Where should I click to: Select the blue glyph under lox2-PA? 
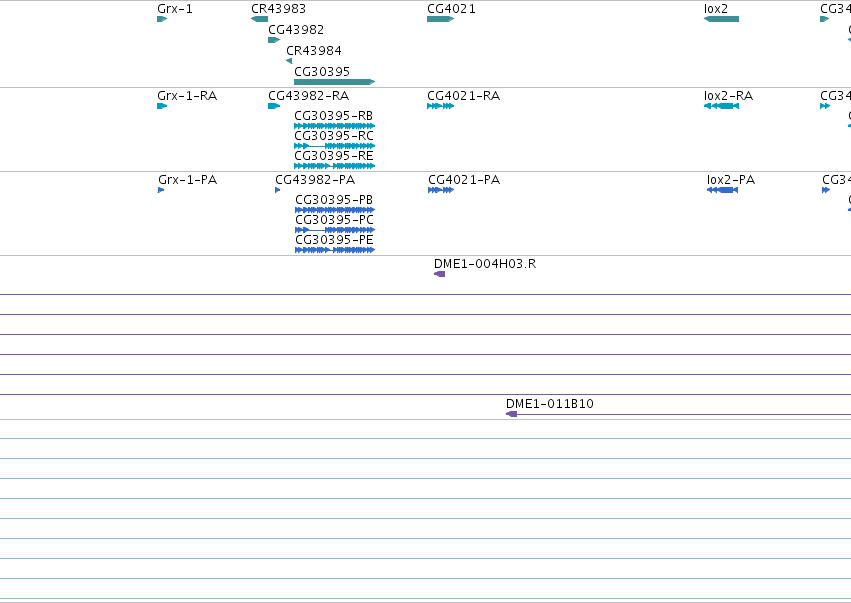[722, 190]
